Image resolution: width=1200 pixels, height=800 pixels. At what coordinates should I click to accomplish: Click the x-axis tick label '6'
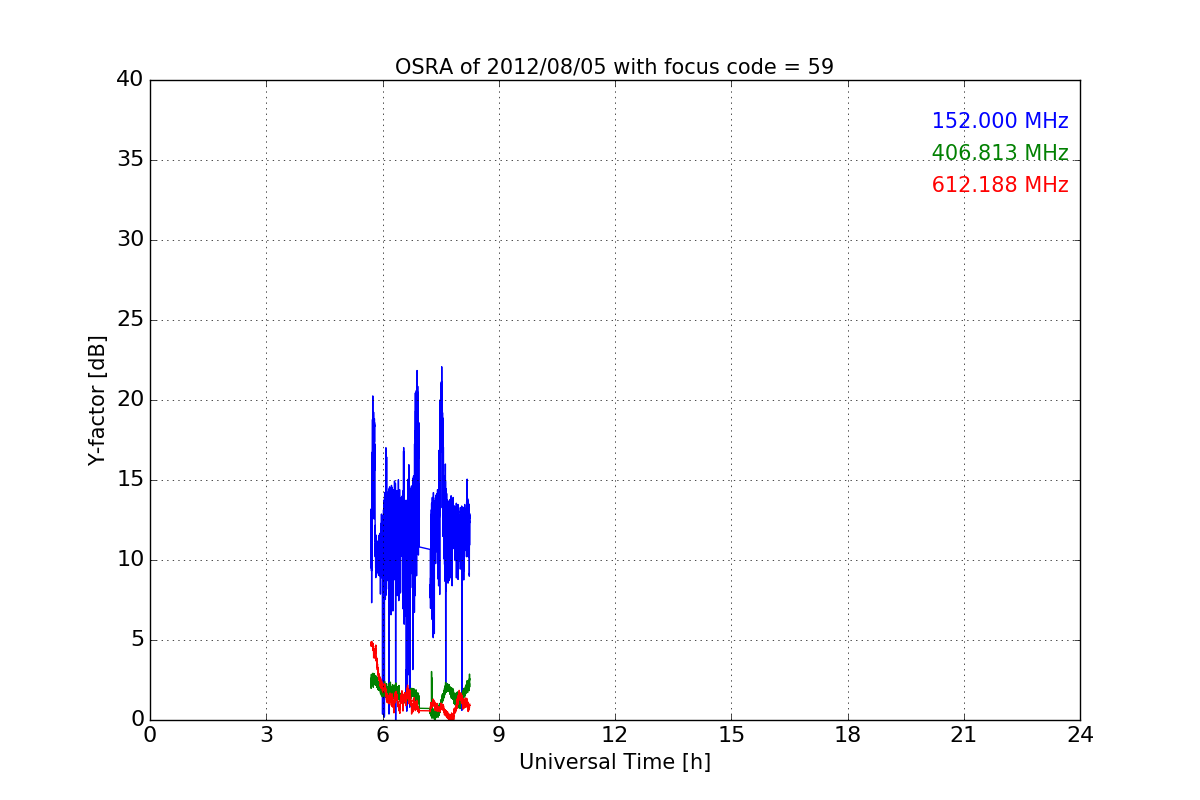(x=383, y=735)
